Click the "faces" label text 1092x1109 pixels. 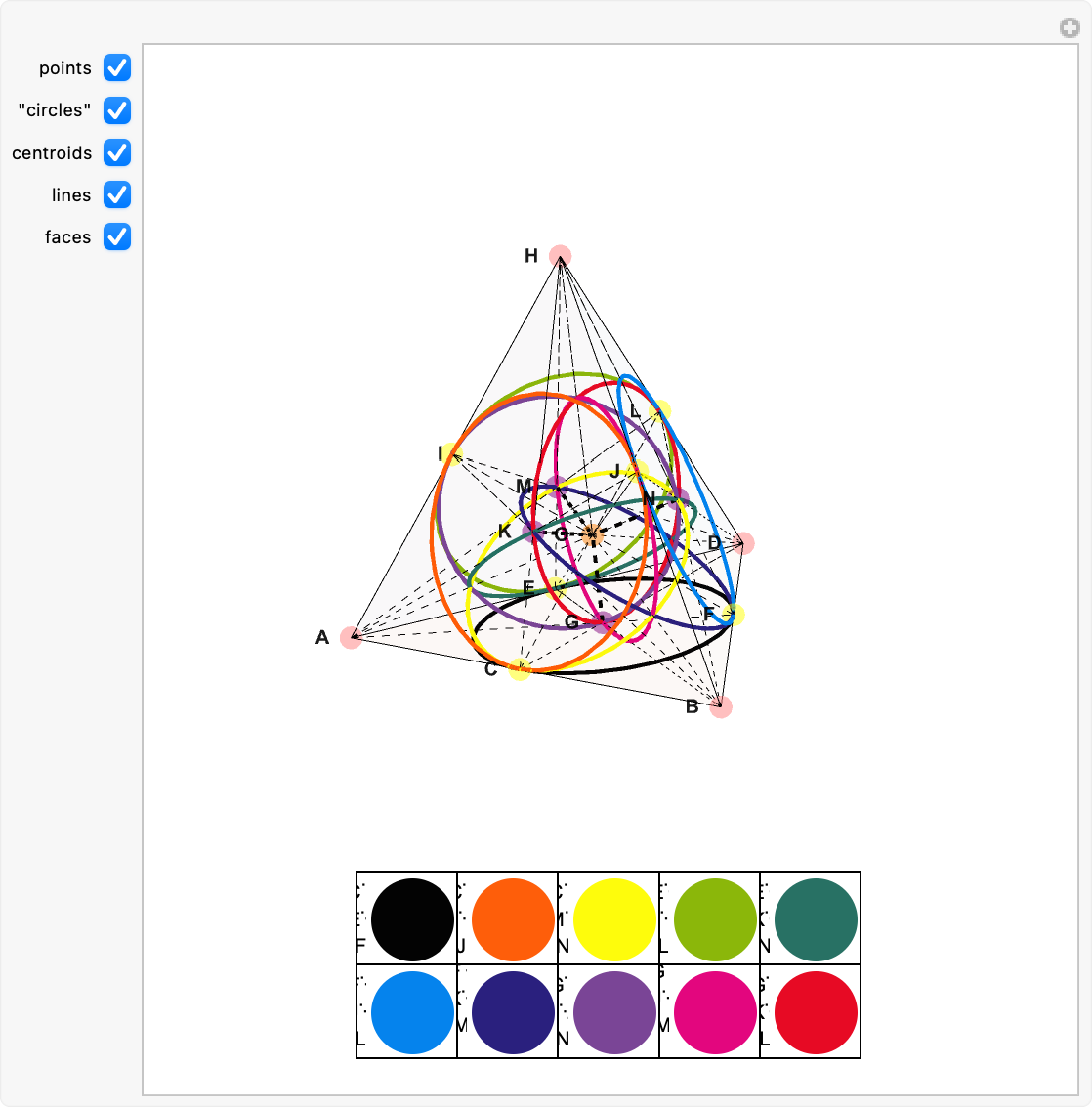click(x=67, y=237)
